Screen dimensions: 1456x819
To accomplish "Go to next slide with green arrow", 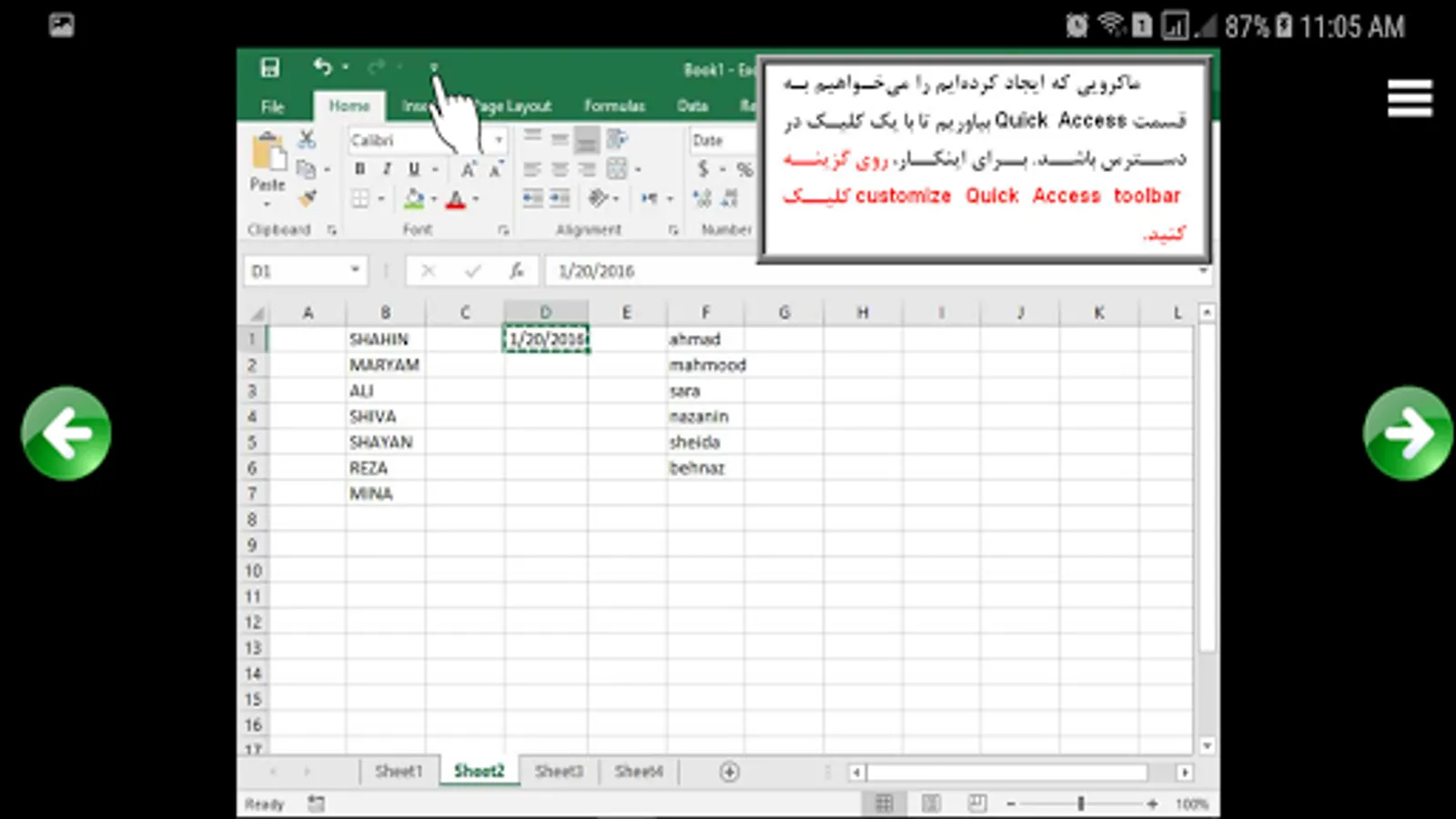I will click(x=1408, y=433).
